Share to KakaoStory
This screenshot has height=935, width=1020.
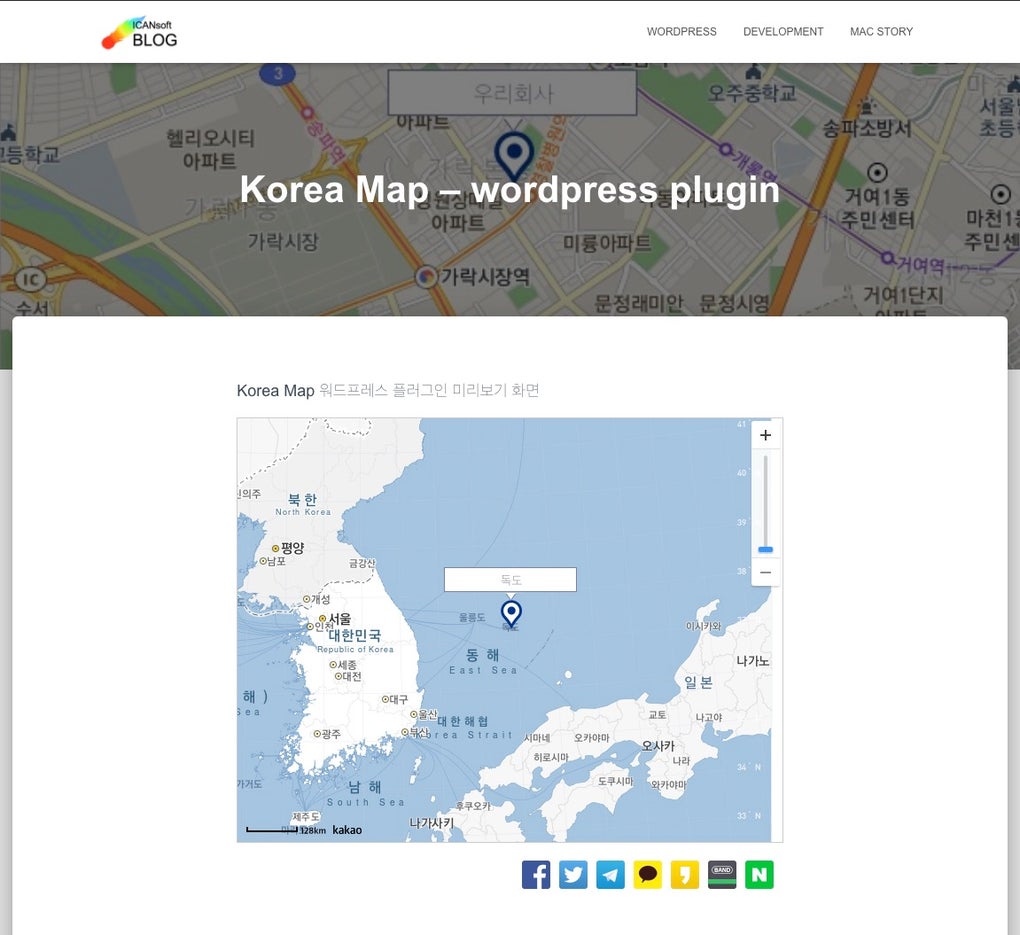click(684, 874)
